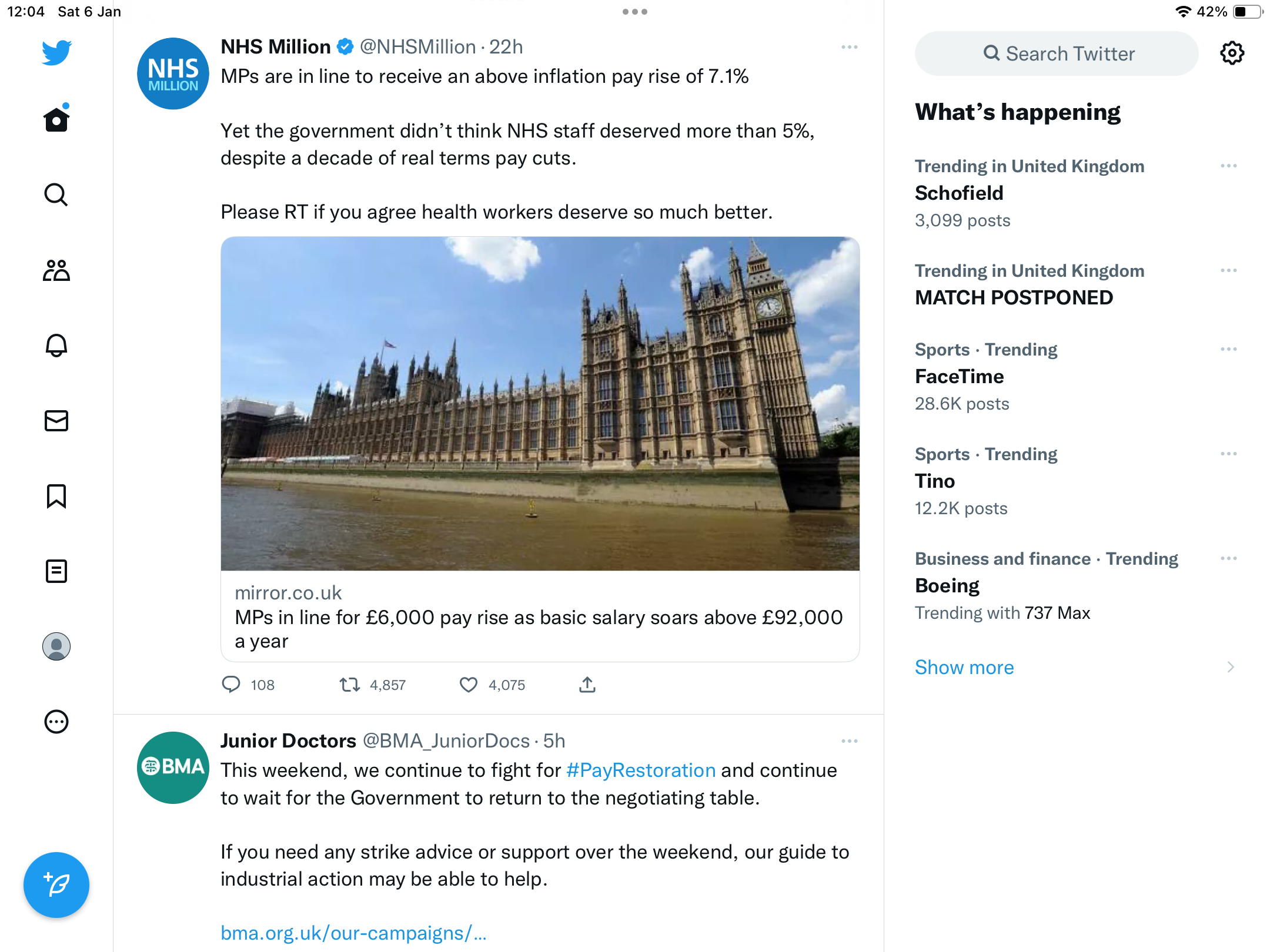Open Bookmarks from the sidebar
Image resolution: width=1270 pixels, height=952 pixels.
point(56,496)
